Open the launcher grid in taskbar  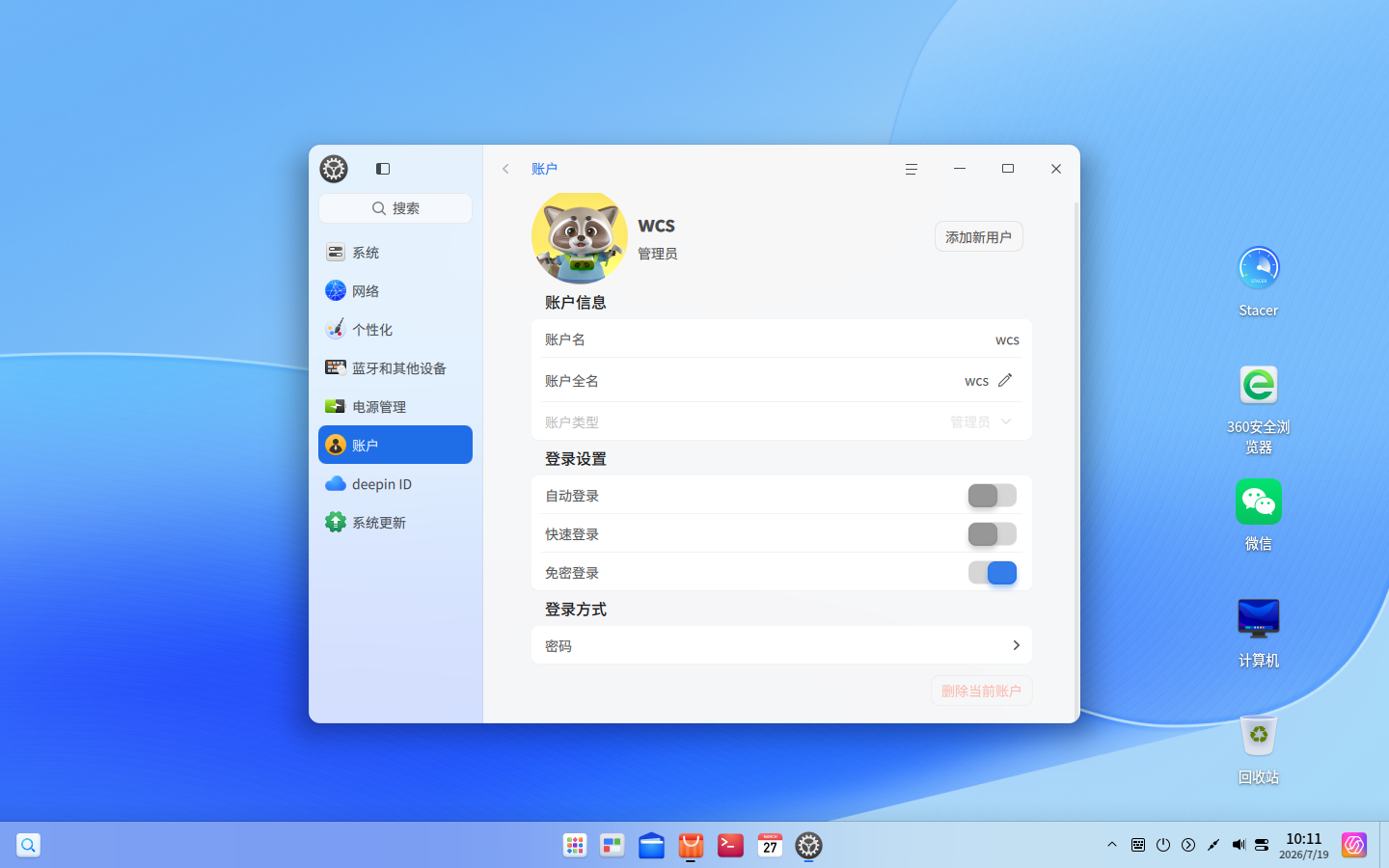[x=575, y=846]
